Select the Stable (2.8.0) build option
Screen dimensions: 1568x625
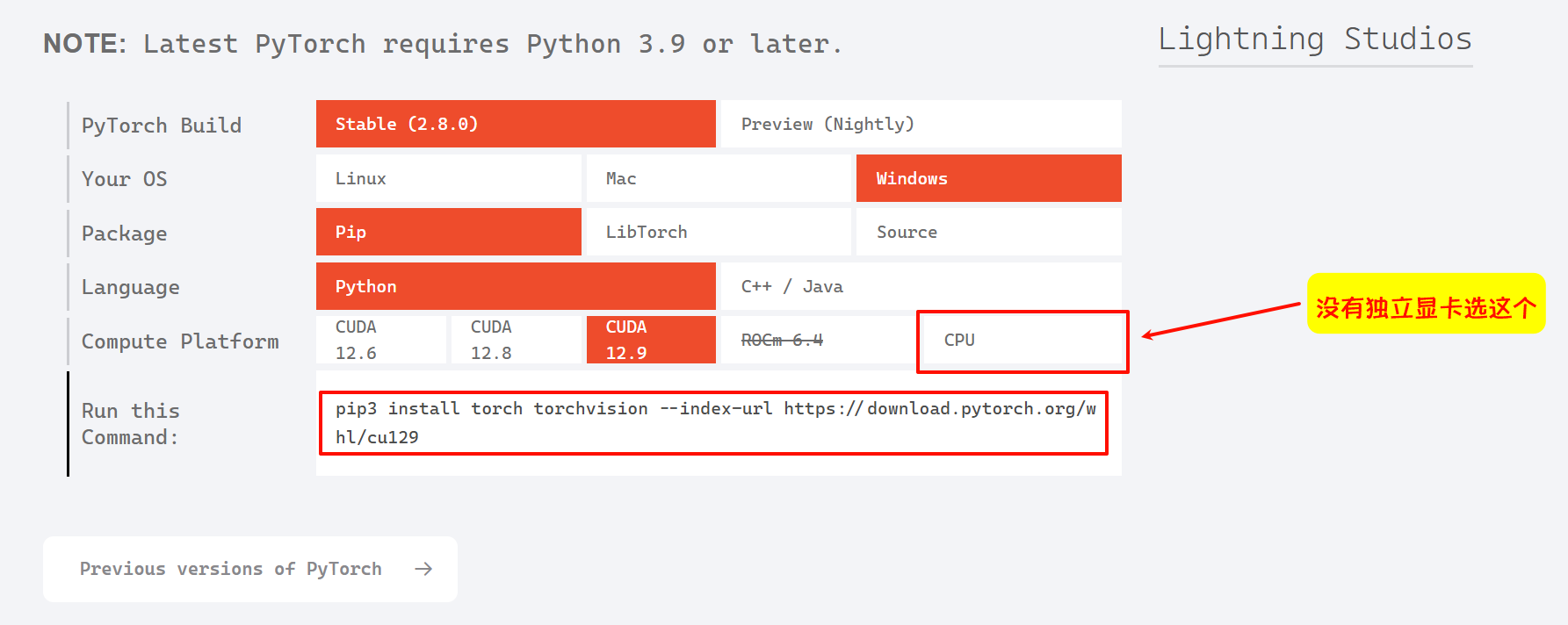(516, 124)
